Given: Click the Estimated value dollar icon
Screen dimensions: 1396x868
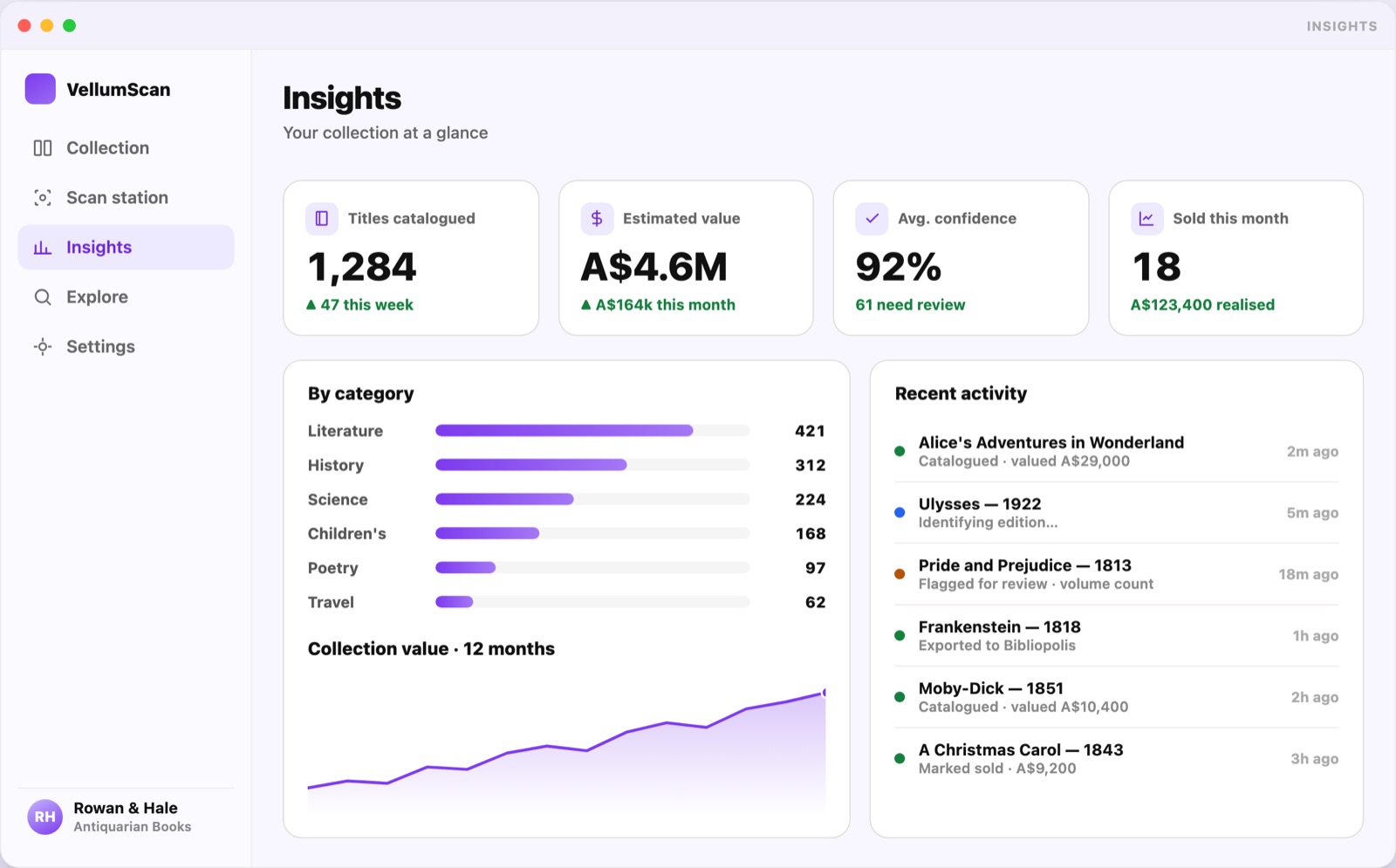Looking at the screenshot, I should pos(597,218).
